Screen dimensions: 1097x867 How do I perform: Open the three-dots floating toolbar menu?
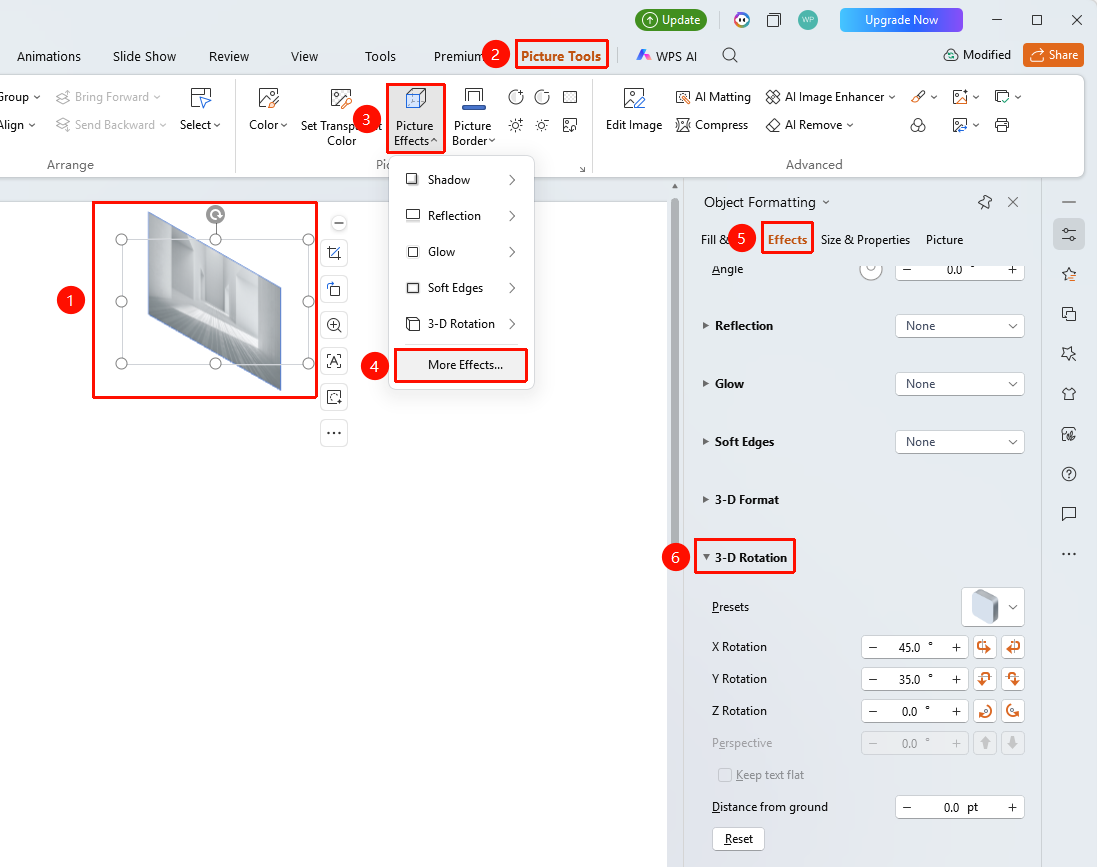(x=334, y=433)
